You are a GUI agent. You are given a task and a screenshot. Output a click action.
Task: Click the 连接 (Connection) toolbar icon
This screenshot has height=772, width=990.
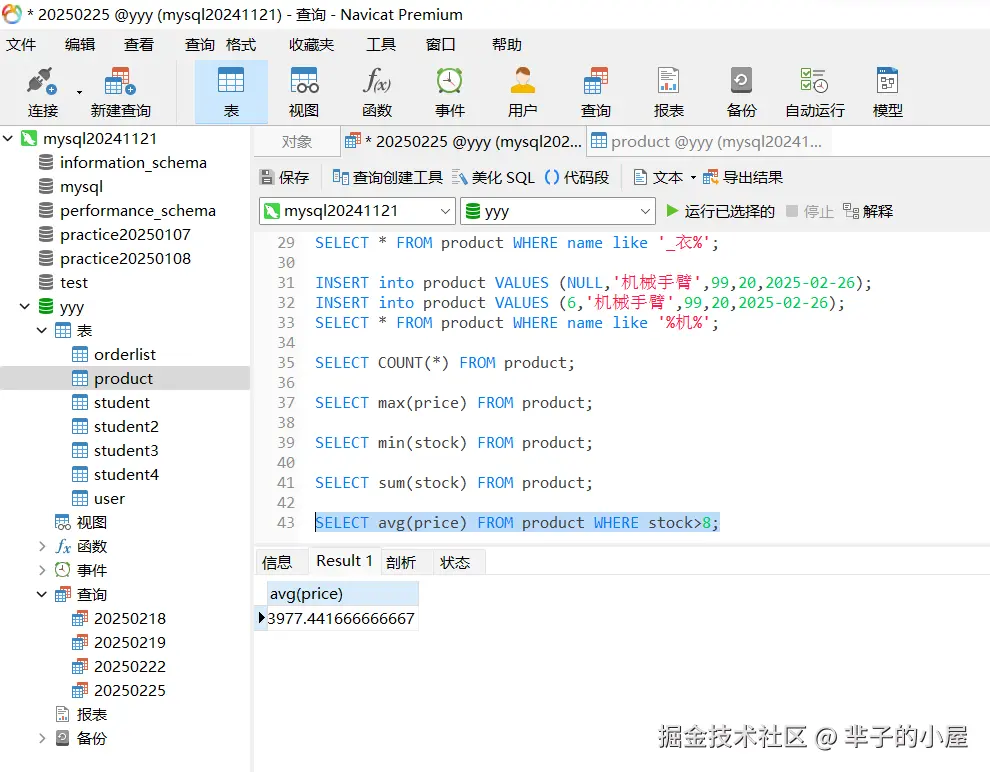coord(42,92)
